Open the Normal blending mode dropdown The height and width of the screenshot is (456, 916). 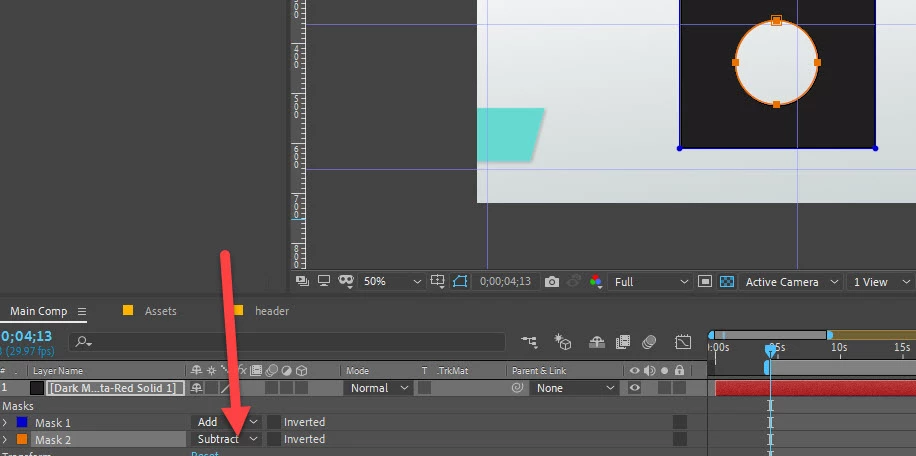tap(377, 388)
